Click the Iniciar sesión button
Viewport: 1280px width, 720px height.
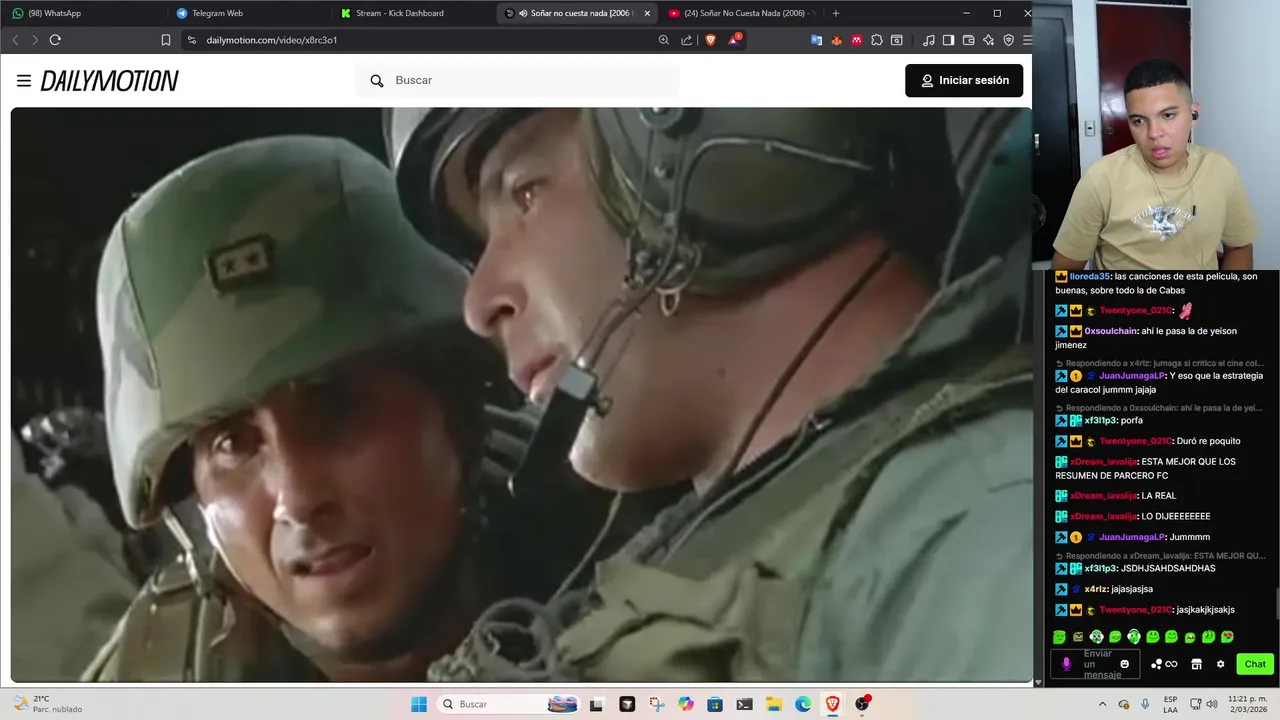(x=964, y=80)
